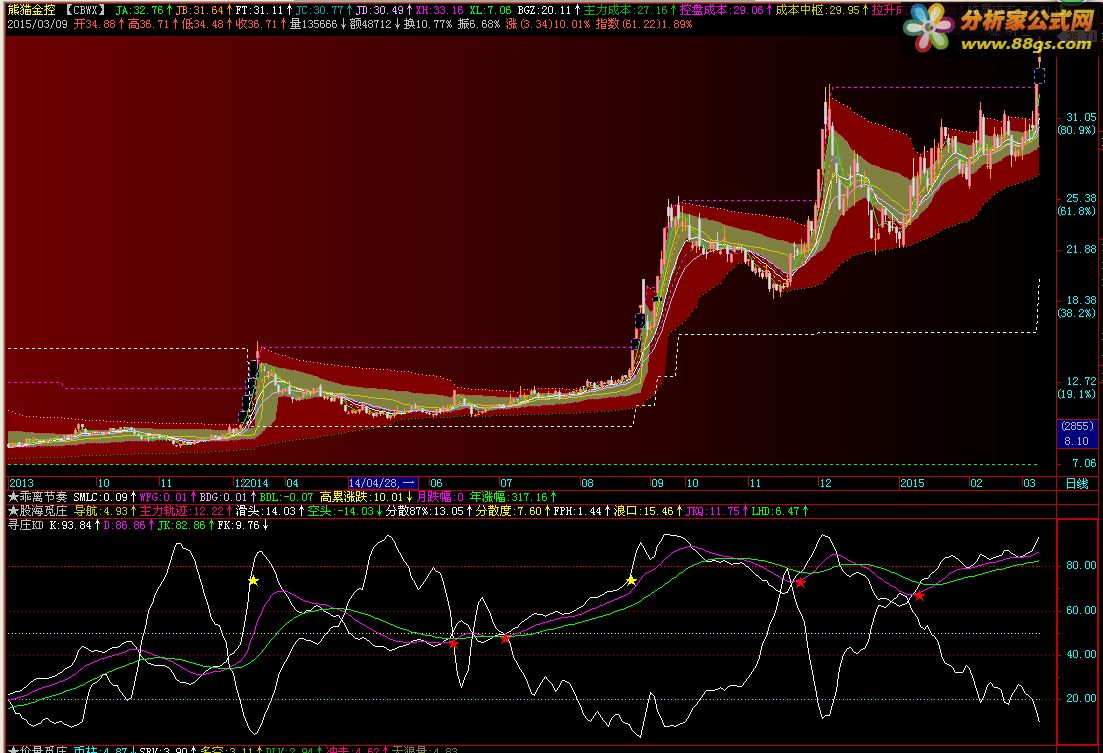
Task: Click the 控盘成本:29.06 readout
Action: point(721,10)
